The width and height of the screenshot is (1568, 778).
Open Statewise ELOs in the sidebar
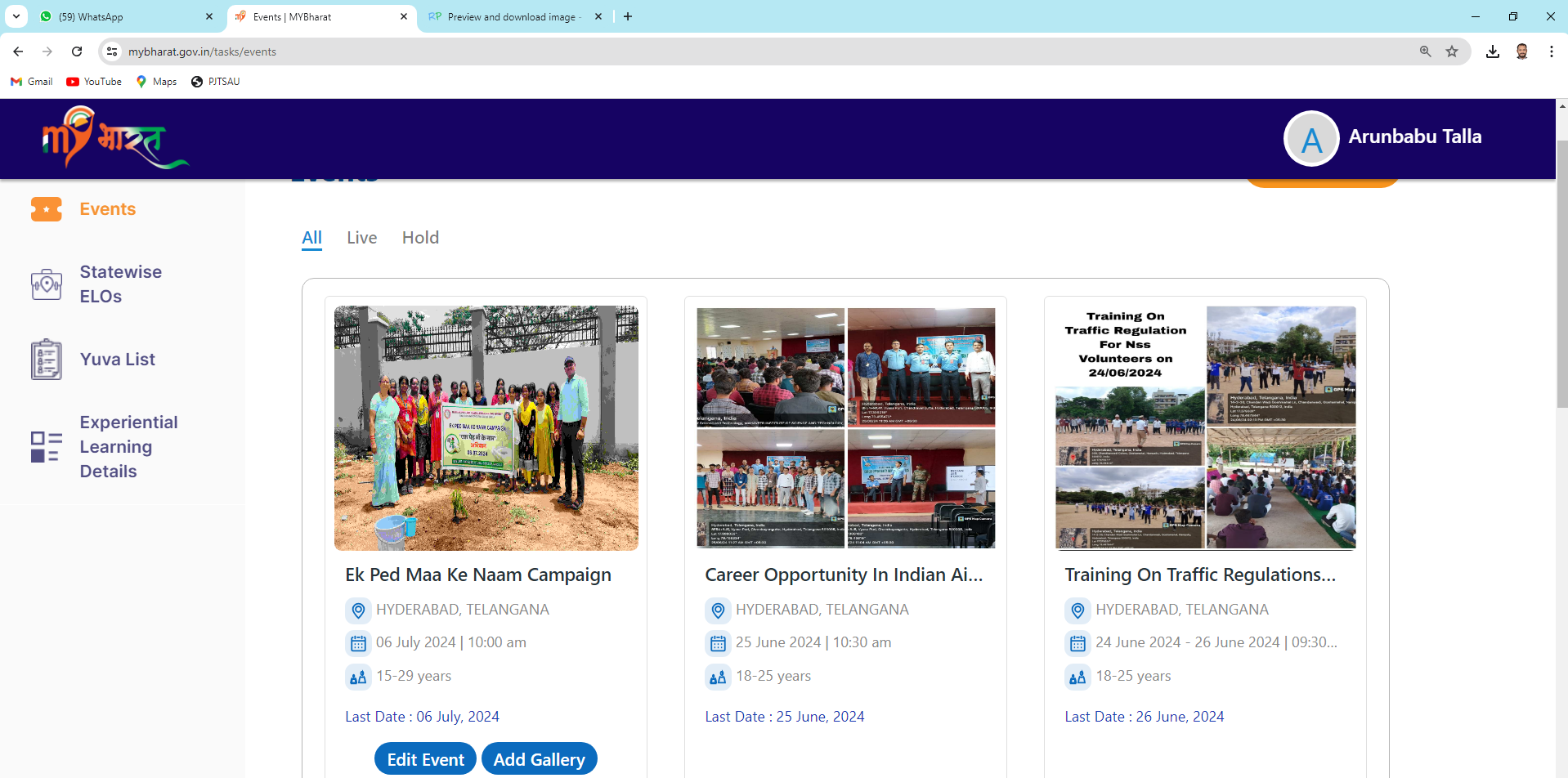coord(121,284)
